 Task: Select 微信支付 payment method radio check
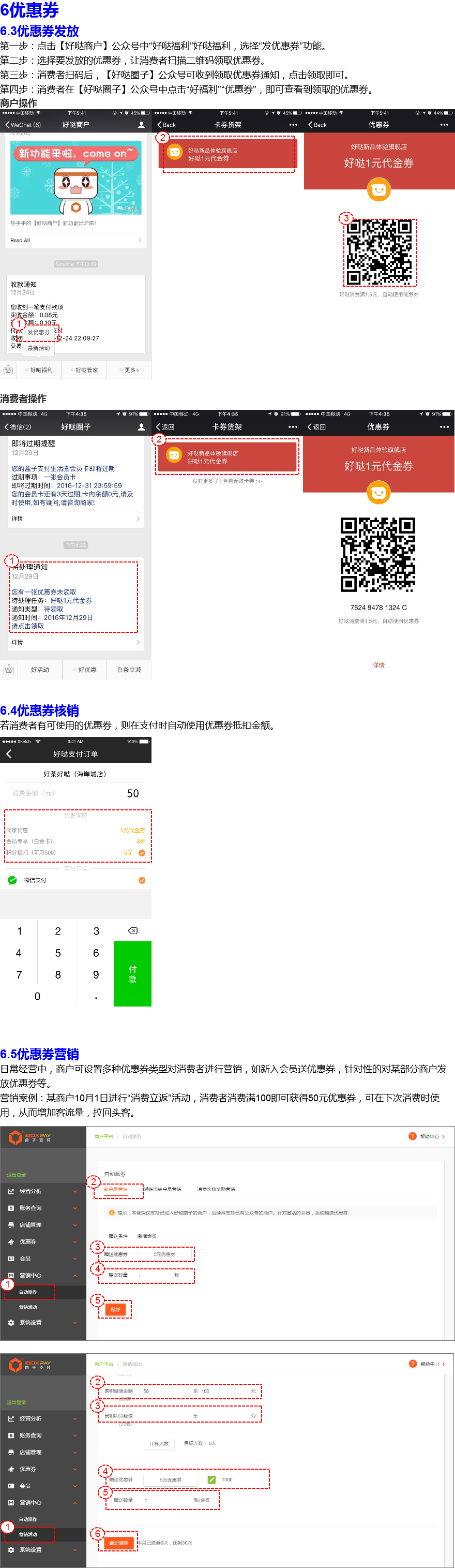click(142, 880)
